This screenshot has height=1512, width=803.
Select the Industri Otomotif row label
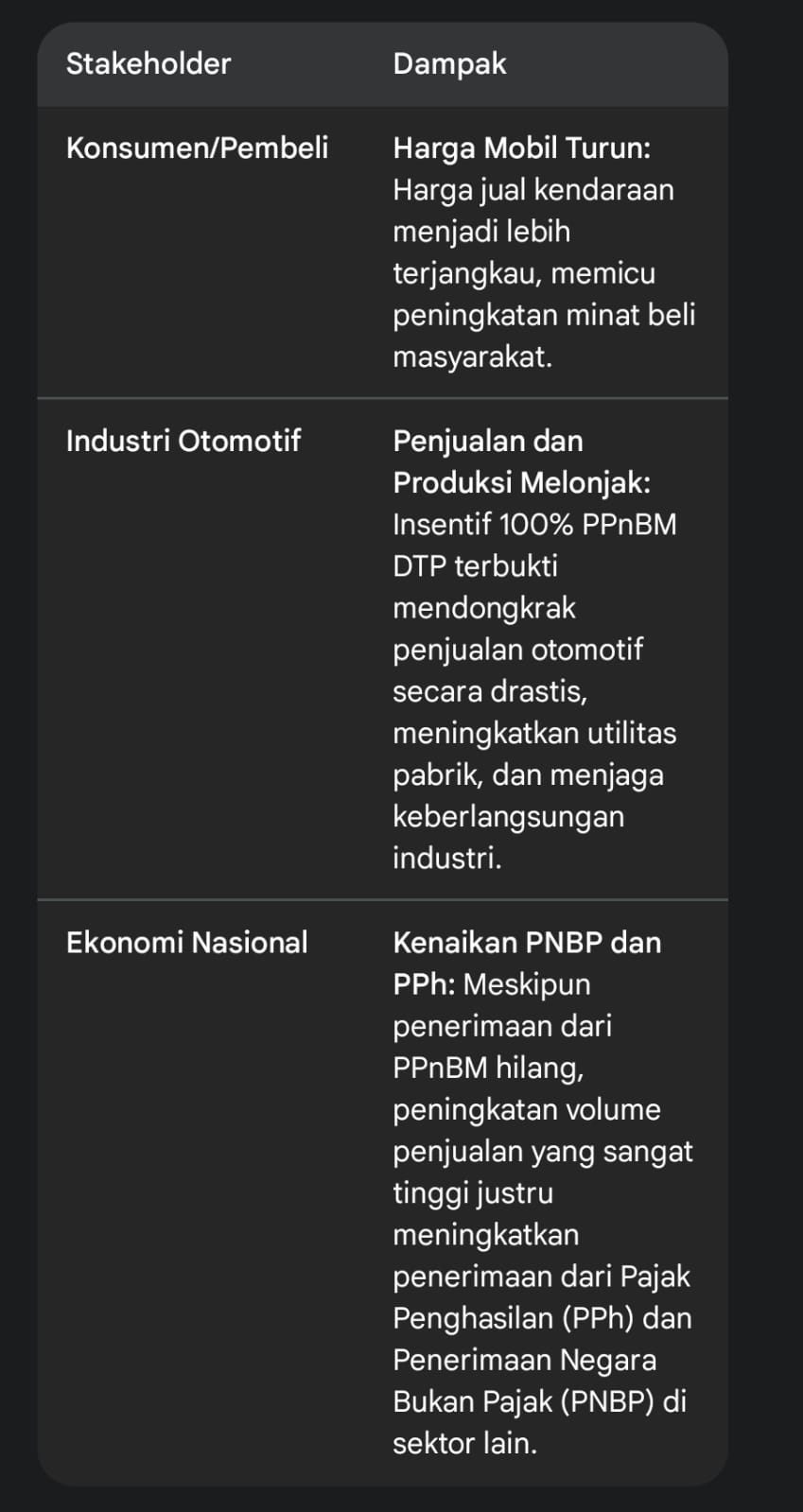coord(183,441)
